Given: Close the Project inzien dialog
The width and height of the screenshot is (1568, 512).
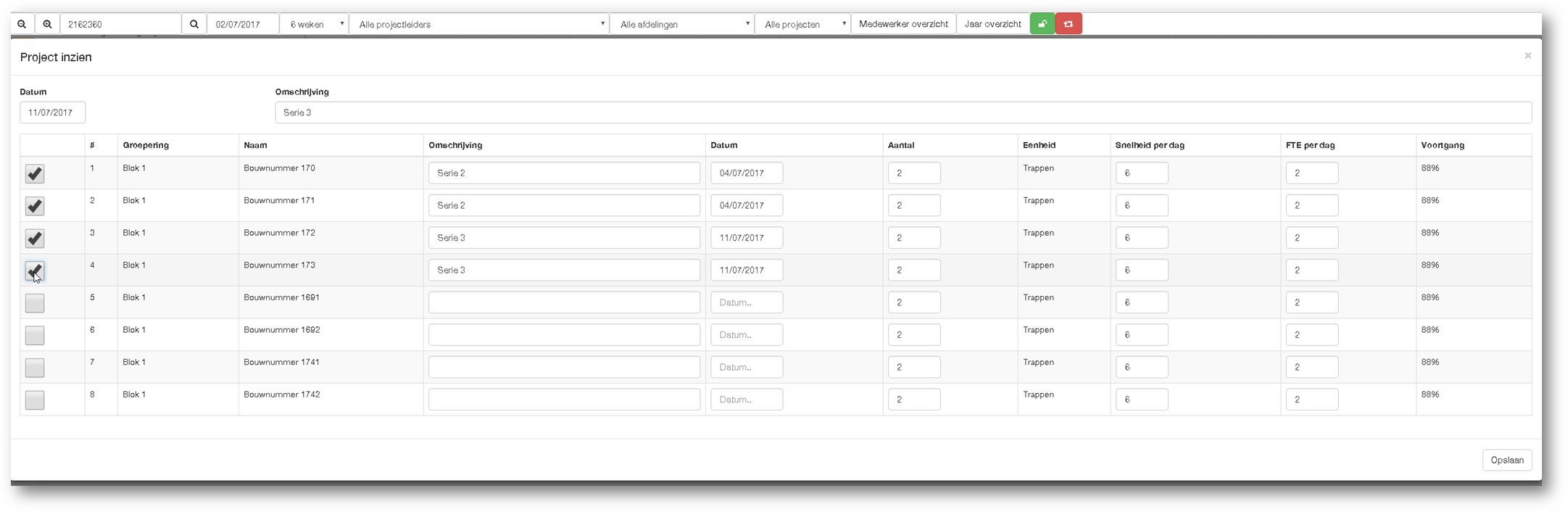Looking at the screenshot, I should click(x=1527, y=56).
